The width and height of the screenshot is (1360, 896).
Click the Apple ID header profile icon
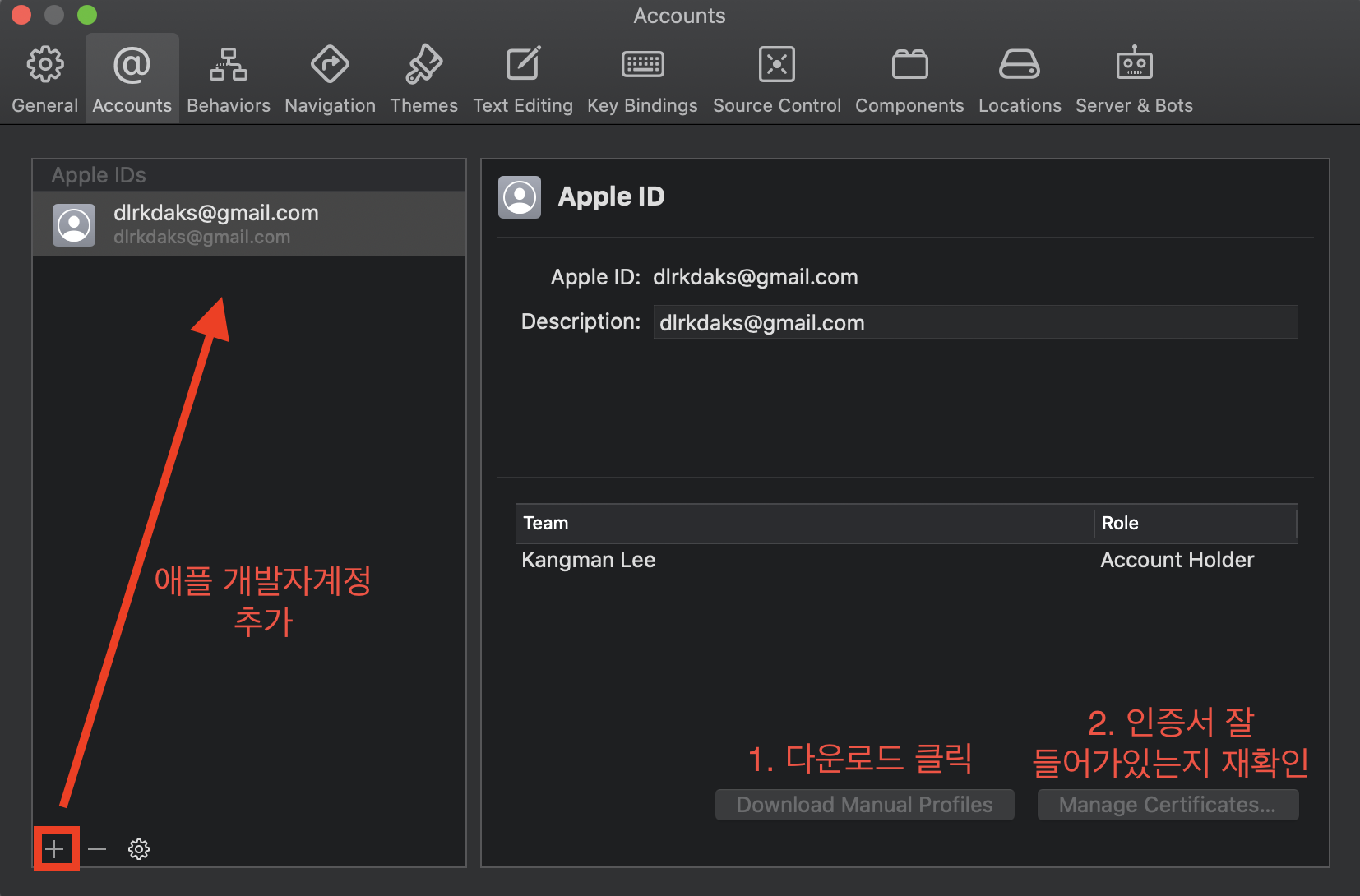click(x=520, y=197)
